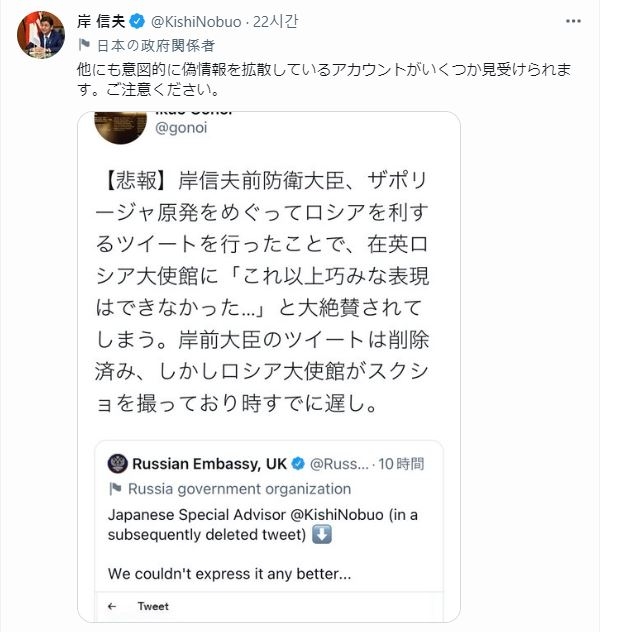629x632 pixels.
Task: Click the Russian Embassy UK crest avatar
Action: (118, 464)
